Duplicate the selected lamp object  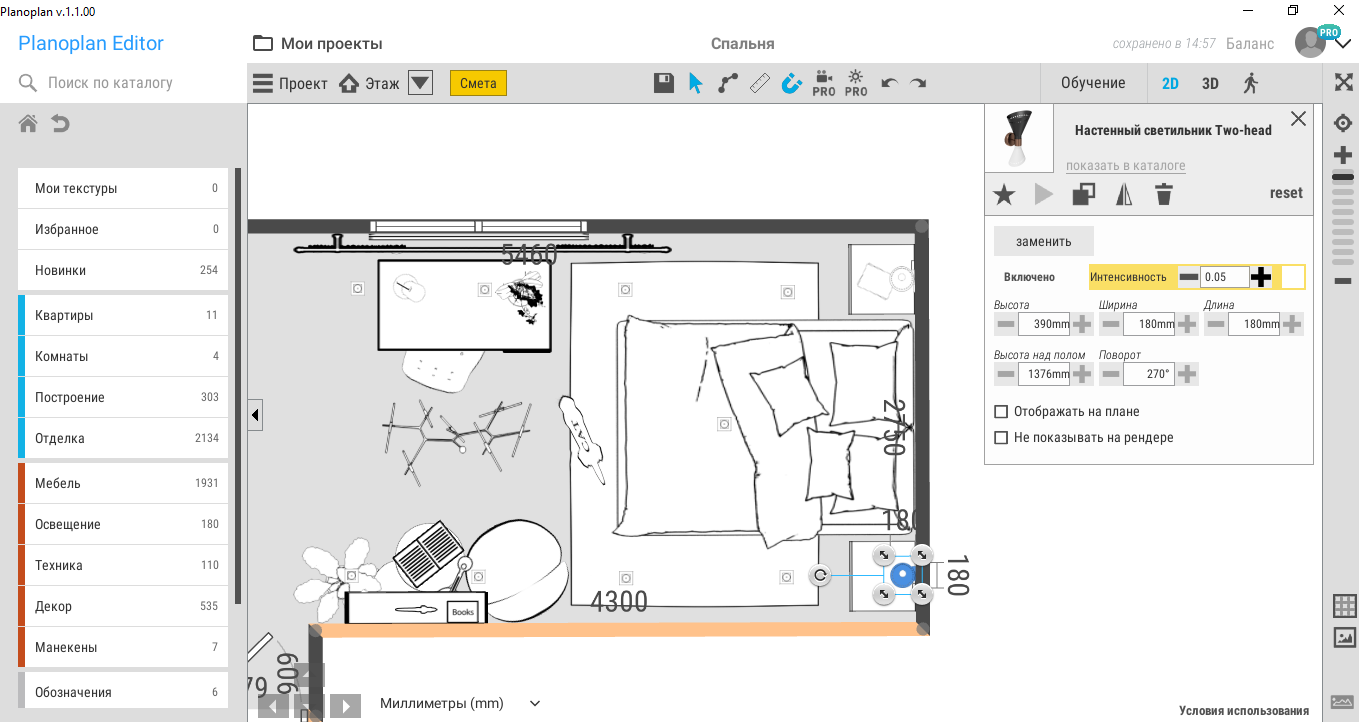pyautogui.click(x=1083, y=194)
